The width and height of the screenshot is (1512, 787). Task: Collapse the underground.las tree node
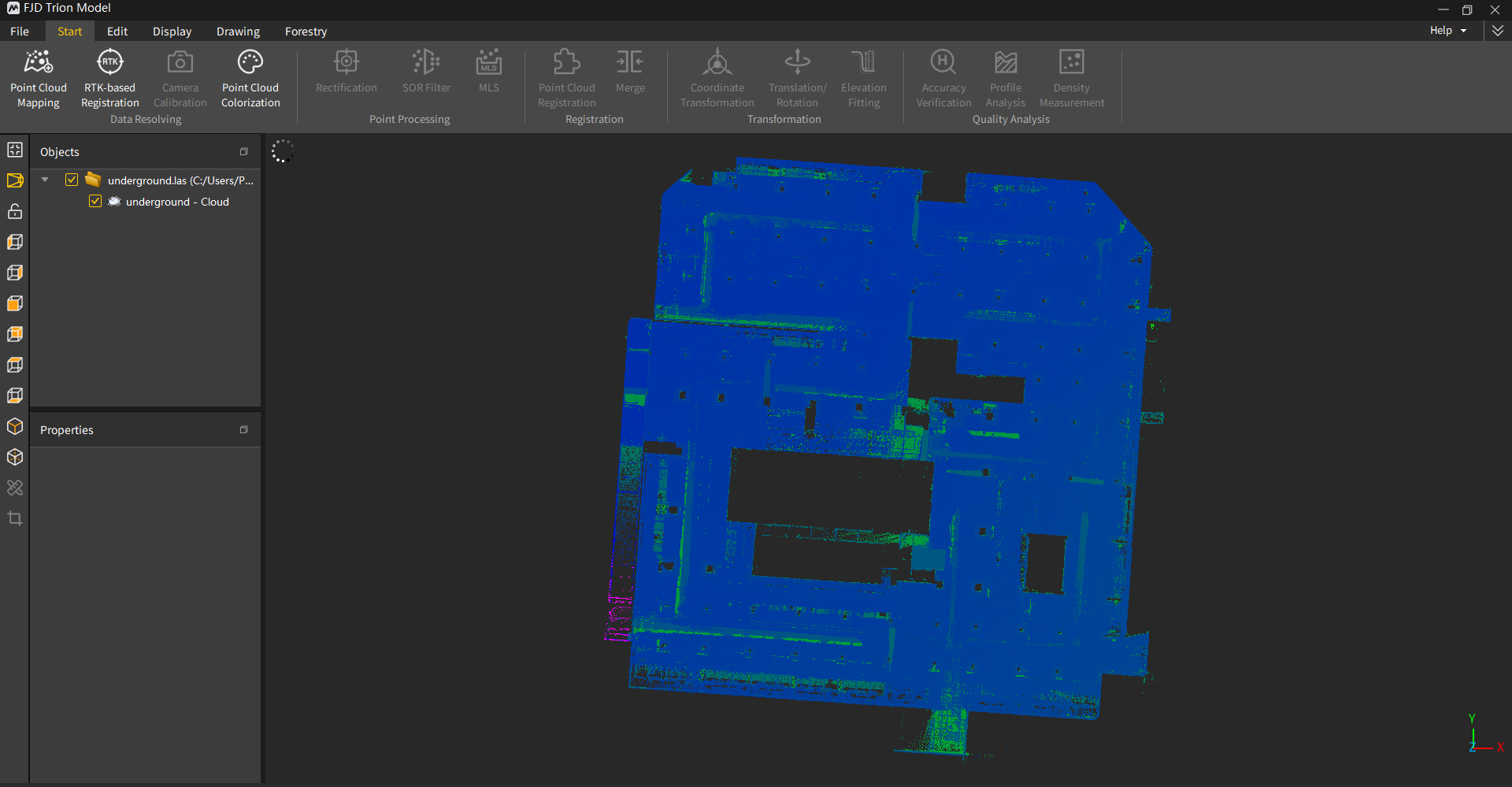(x=45, y=180)
